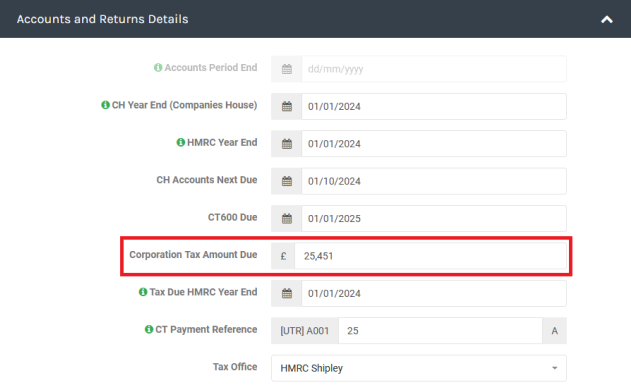Image resolution: width=631 pixels, height=389 pixels.
Task: Open calendar for Accounts Period End
Action: click(287, 69)
